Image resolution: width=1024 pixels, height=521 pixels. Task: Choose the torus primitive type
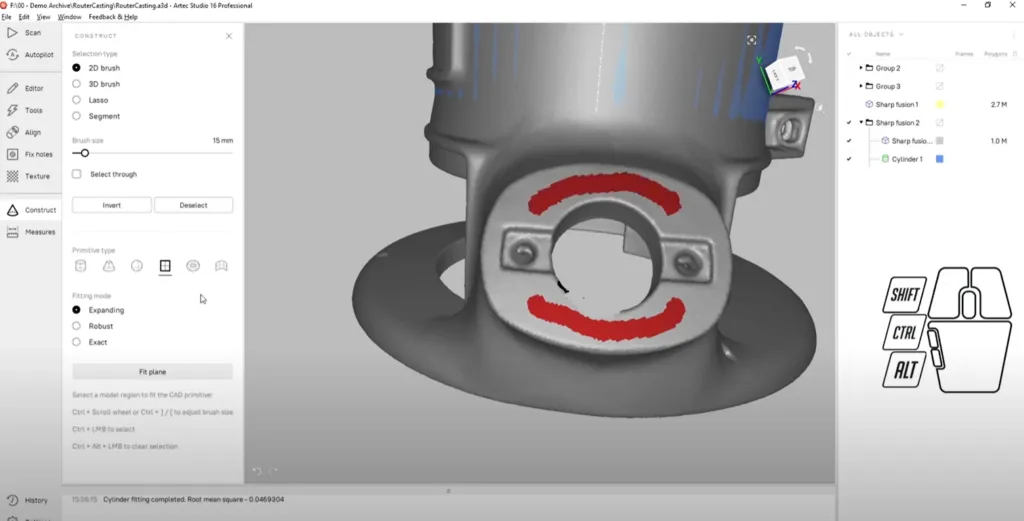tap(193, 266)
